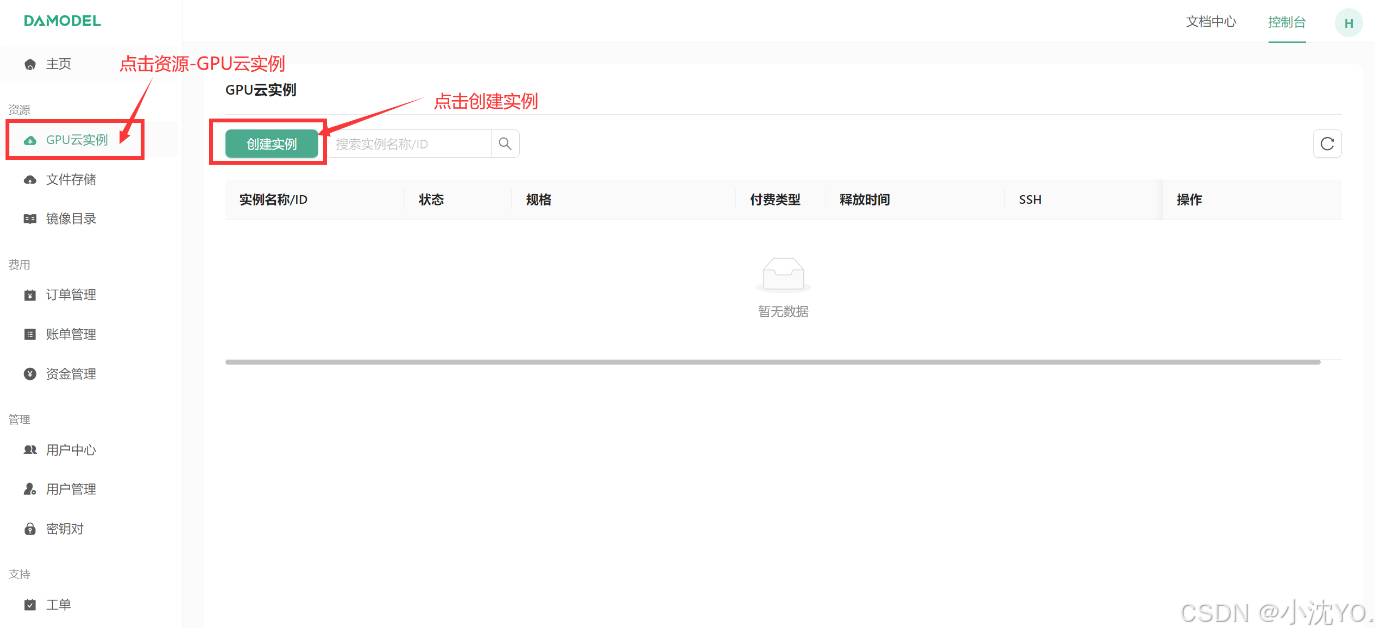The height and width of the screenshot is (636, 1378).
Task: Click the 资源 section label
Action: 19,110
